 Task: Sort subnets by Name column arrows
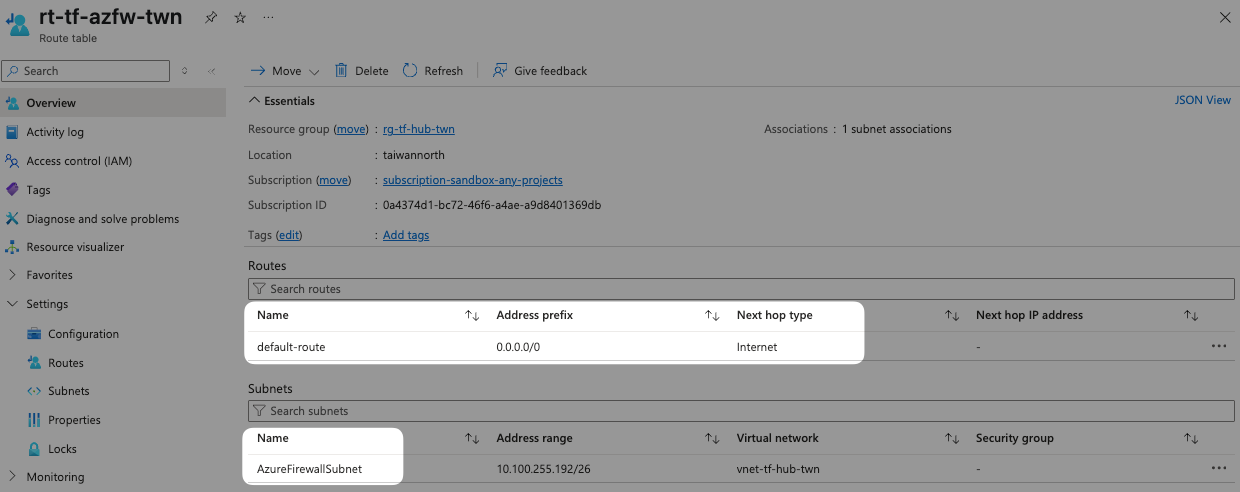(472, 438)
